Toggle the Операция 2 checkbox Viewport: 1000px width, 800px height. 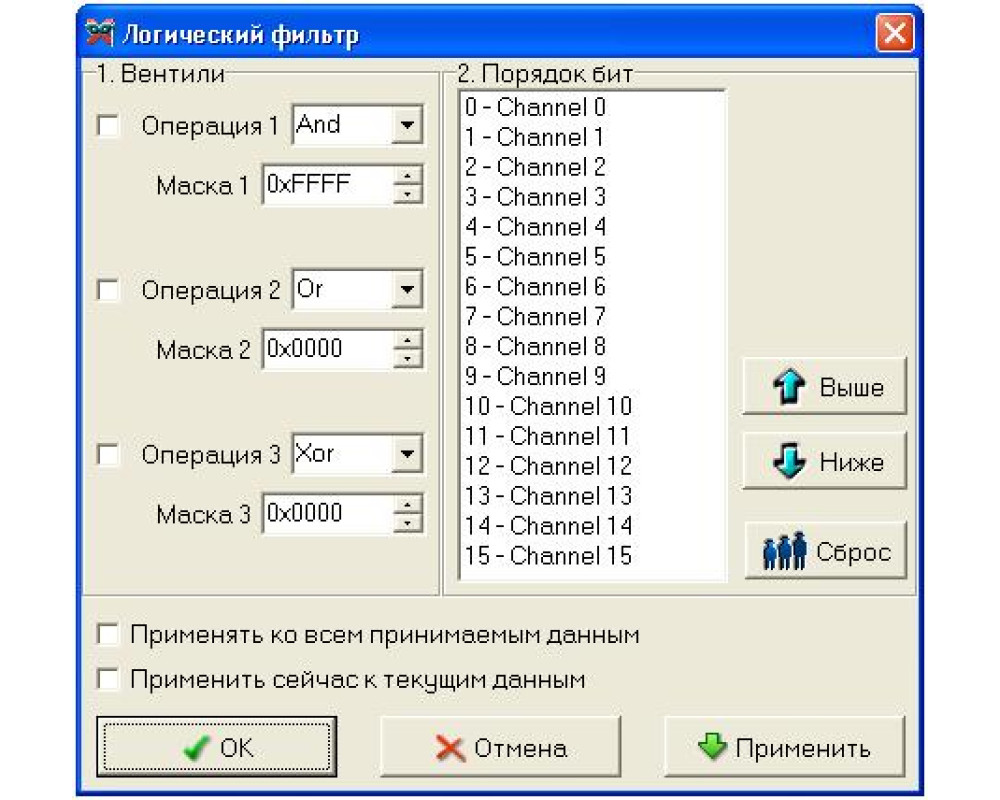pyautogui.click(x=108, y=291)
